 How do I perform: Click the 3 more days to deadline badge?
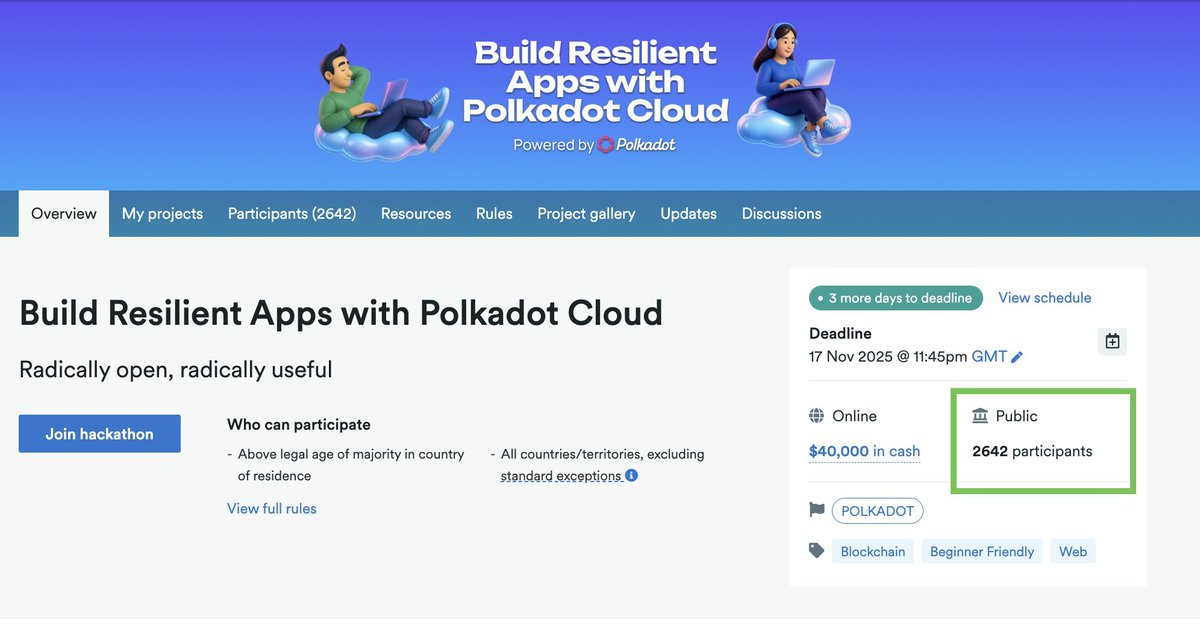coord(896,298)
